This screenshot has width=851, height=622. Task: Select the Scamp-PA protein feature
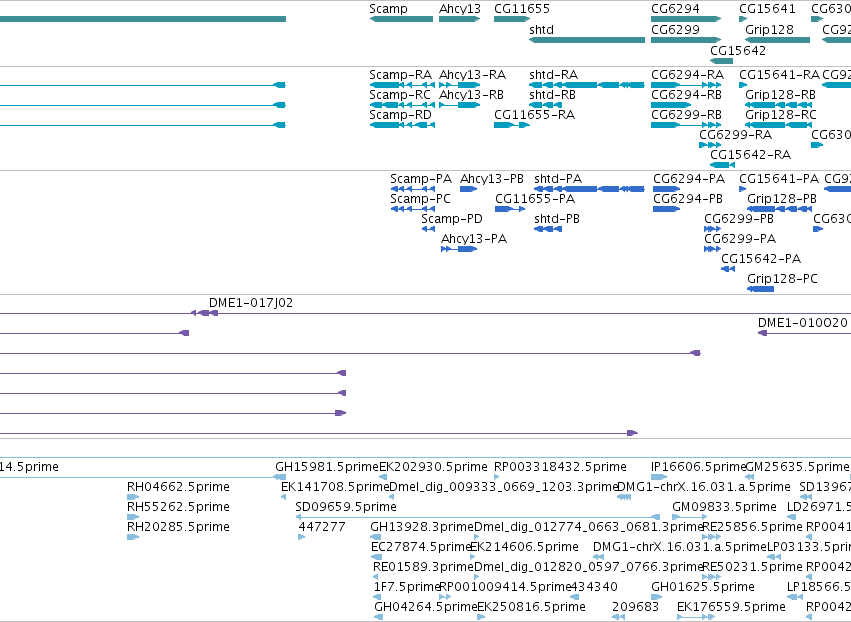(x=412, y=189)
